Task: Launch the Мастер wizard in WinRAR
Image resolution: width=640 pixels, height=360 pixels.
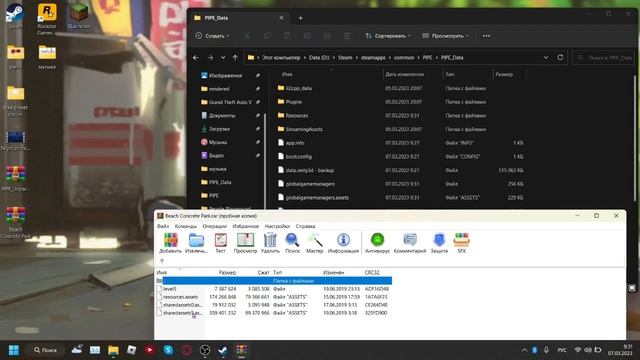Action: (315, 243)
